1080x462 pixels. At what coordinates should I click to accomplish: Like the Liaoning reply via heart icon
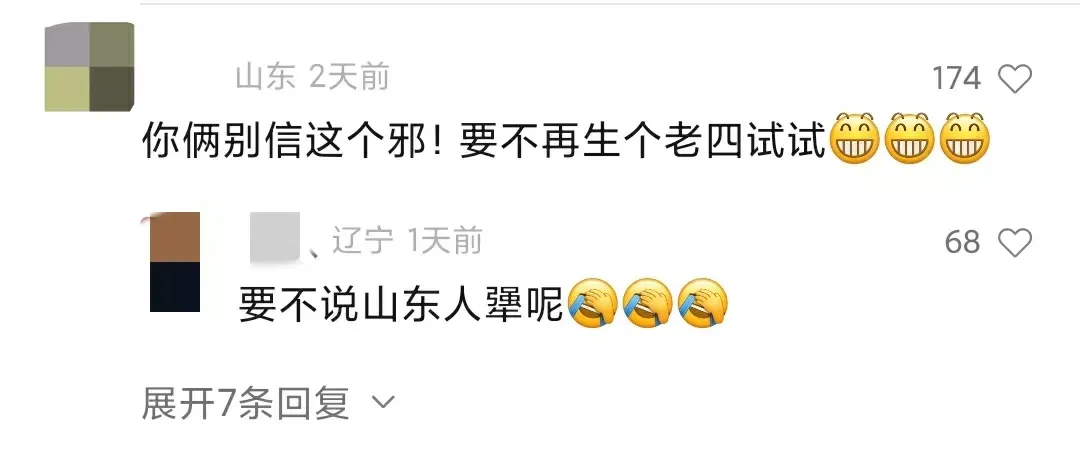(x=1015, y=242)
